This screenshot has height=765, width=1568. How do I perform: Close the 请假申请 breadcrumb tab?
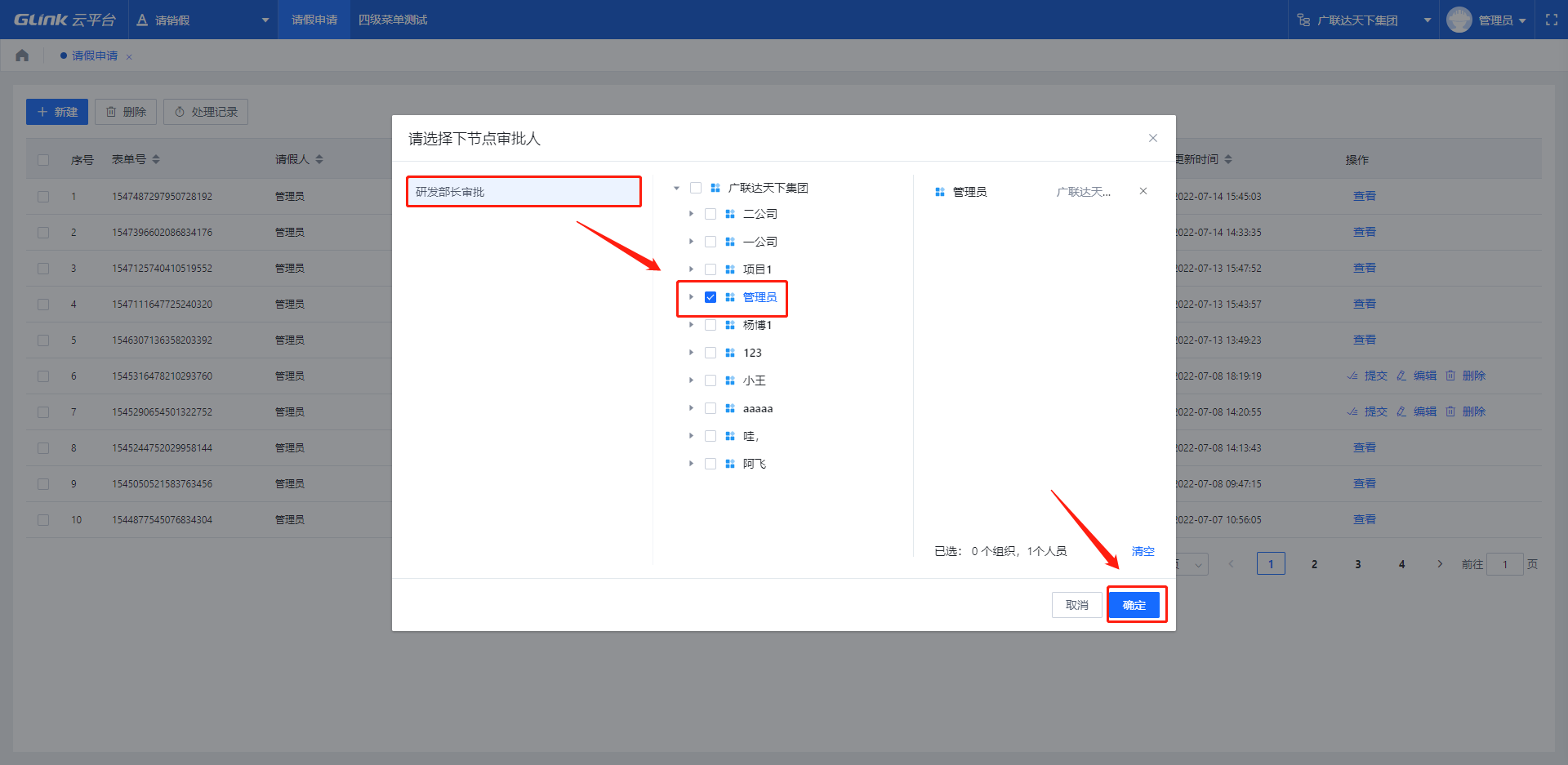(x=129, y=57)
